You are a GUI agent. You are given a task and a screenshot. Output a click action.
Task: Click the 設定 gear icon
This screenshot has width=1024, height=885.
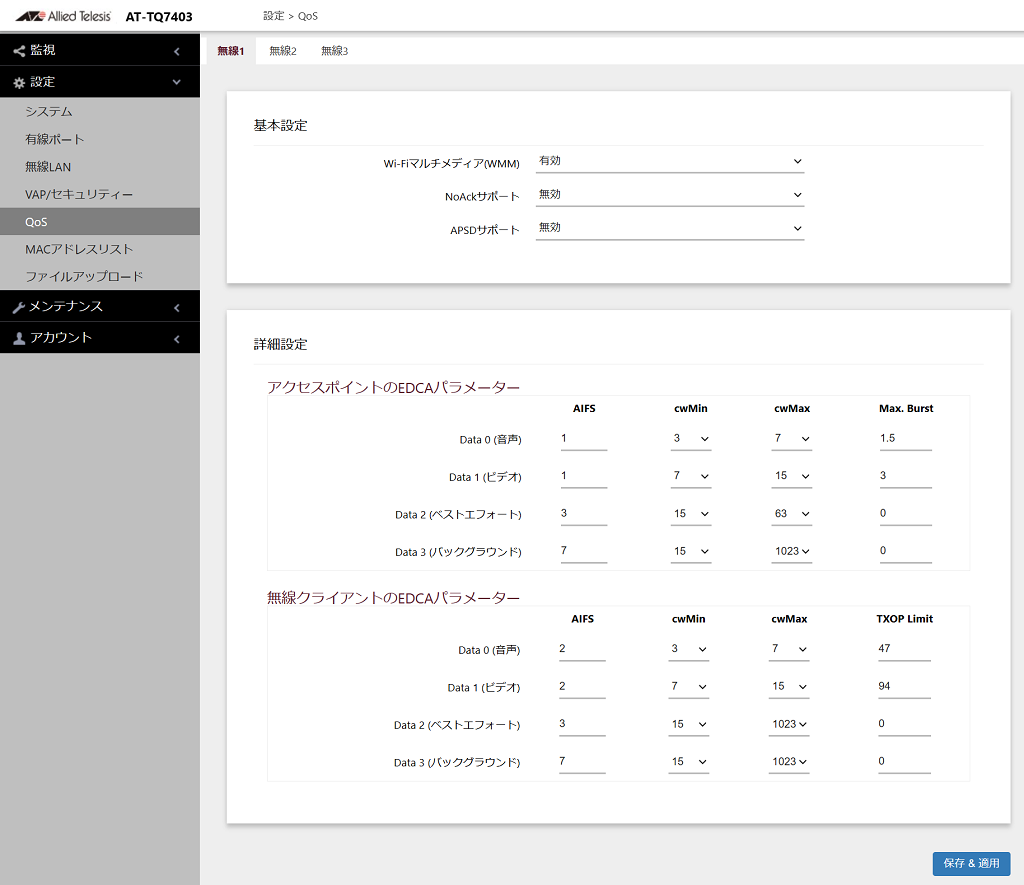coord(19,83)
